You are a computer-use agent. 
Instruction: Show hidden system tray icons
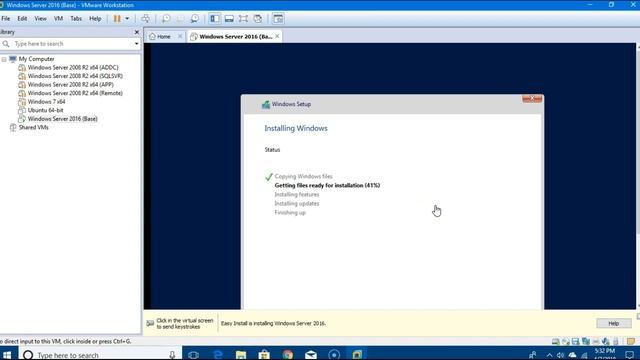(x=549, y=355)
